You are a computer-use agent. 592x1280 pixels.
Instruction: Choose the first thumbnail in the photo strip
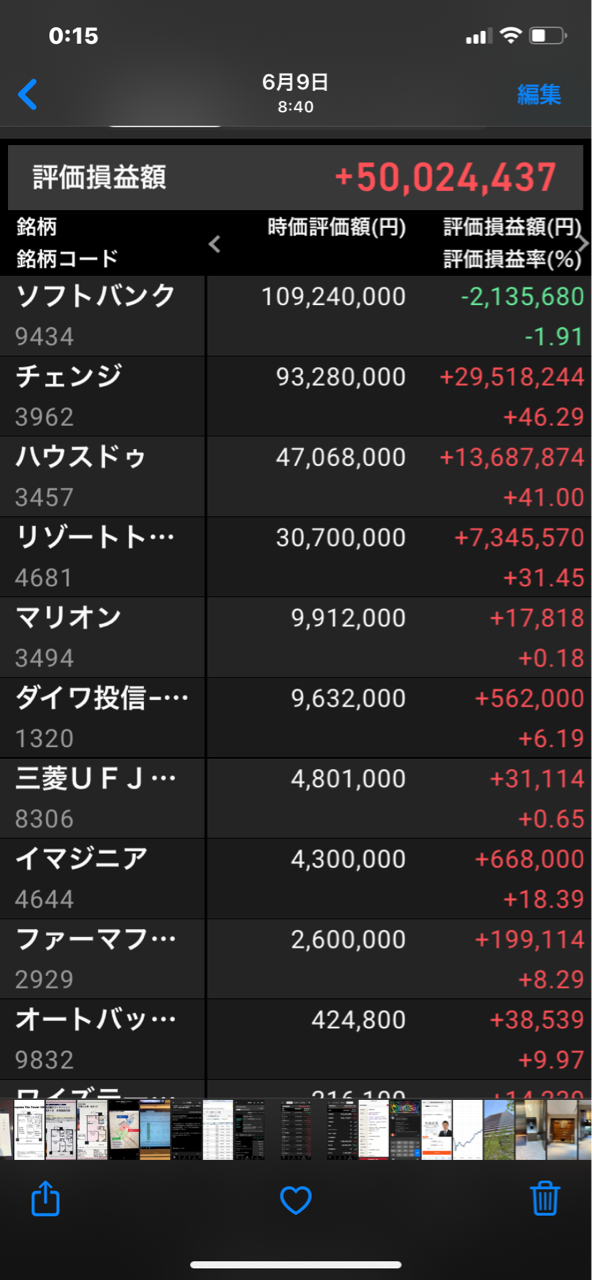point(7,1130)
